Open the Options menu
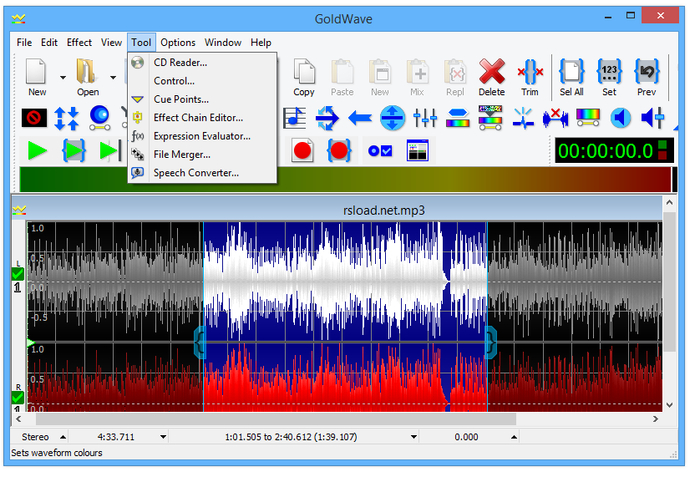The height and width of the screenshot is (482, 700). point(178,42)
